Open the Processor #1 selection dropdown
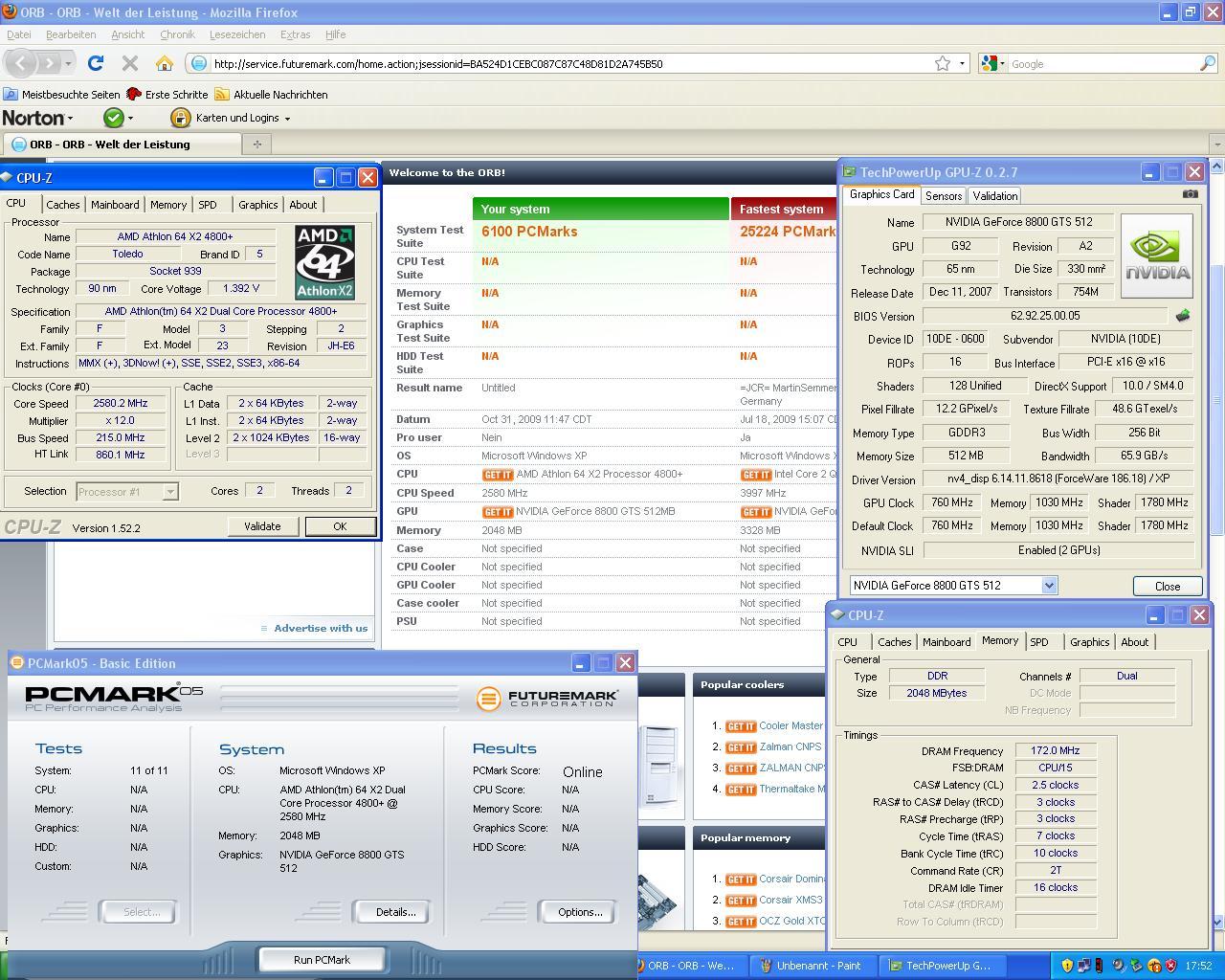Screen dimensions: 1225x980 (170, 492)
